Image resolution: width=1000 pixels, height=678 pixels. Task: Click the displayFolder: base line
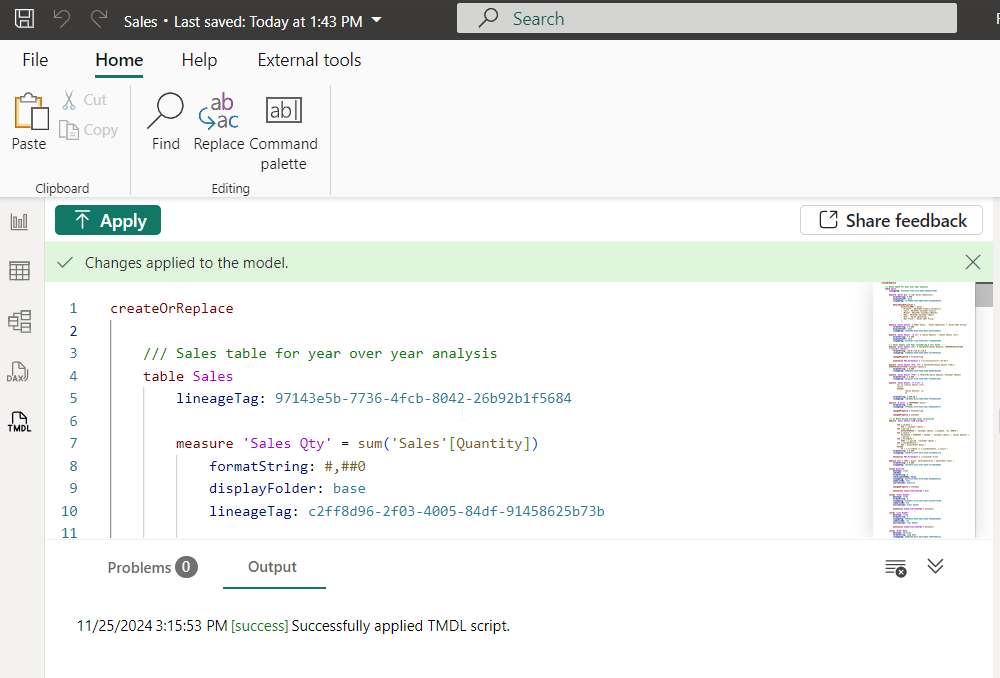tap(287, 489)
